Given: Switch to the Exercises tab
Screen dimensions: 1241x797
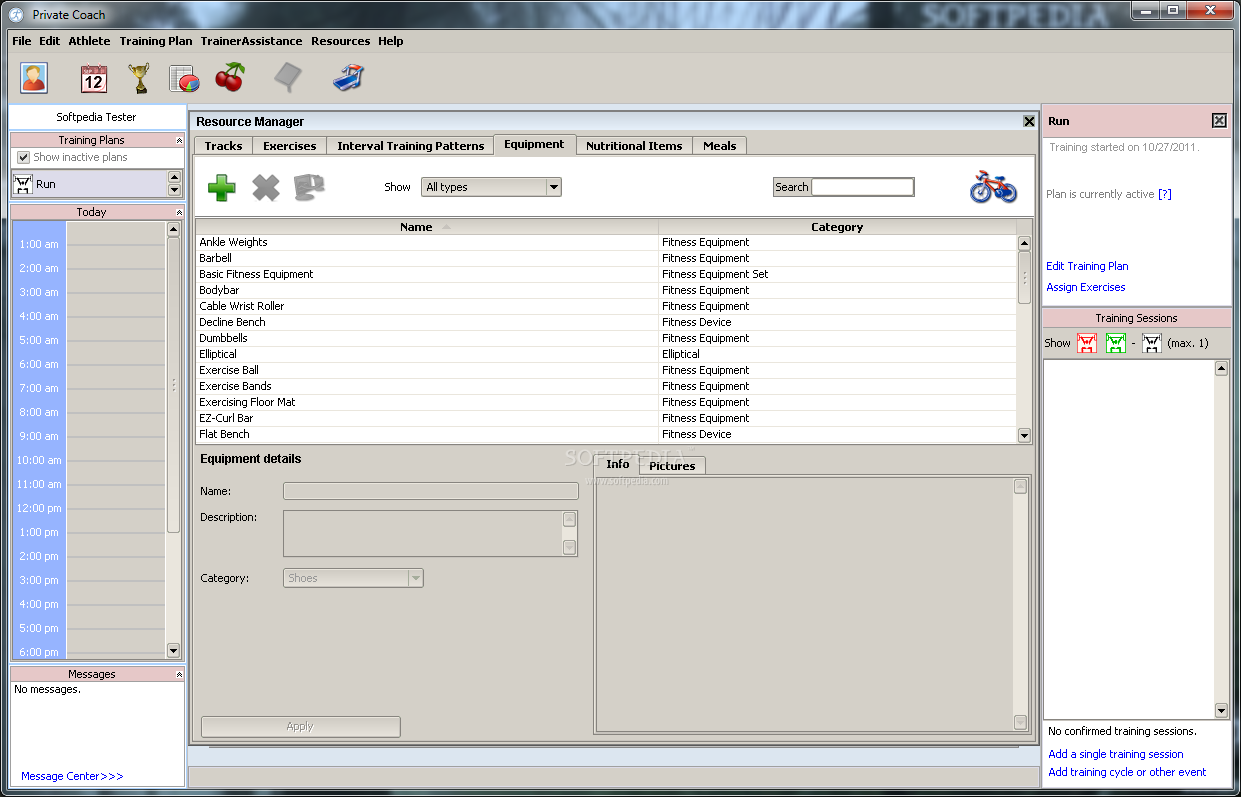Looking at the screenshot, I should [290, 146].
